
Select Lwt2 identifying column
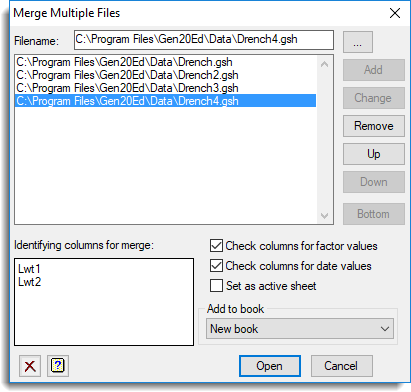click(30, 282)
